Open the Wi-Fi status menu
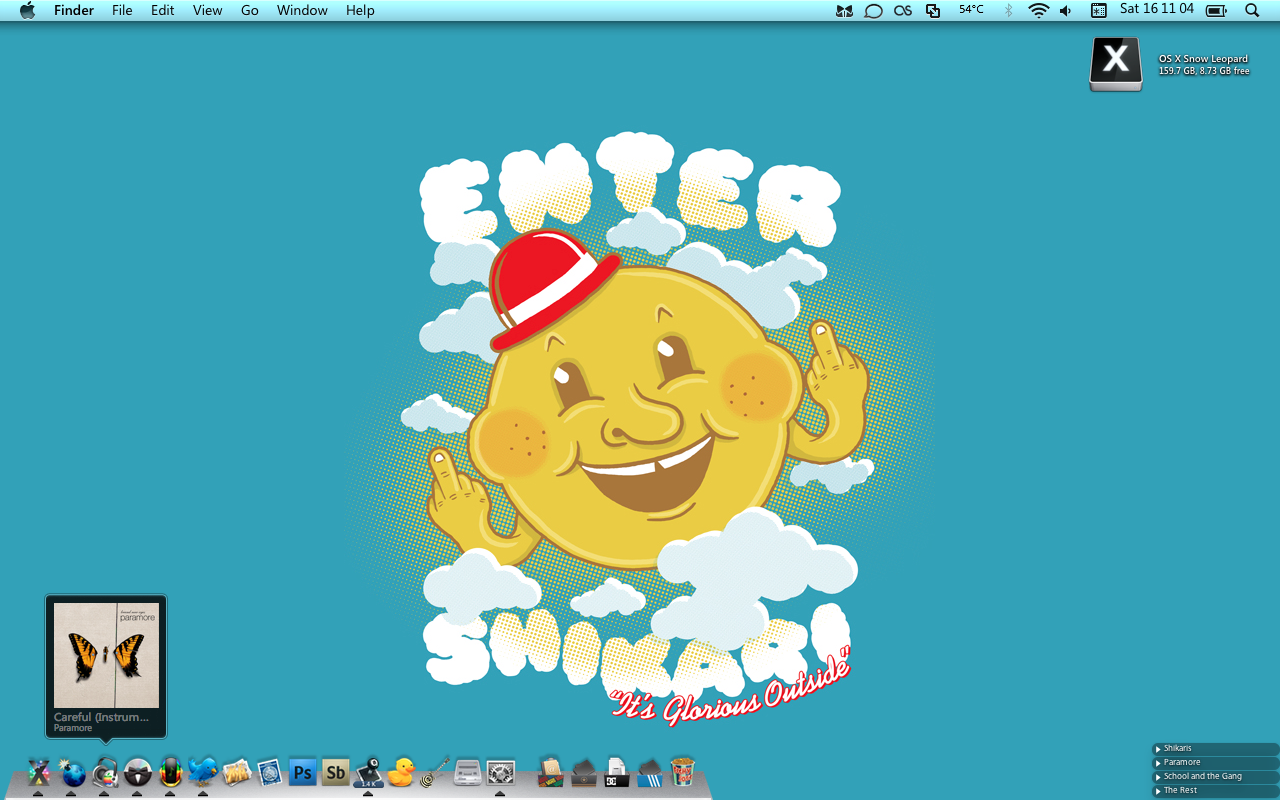 pos(1039,10)
